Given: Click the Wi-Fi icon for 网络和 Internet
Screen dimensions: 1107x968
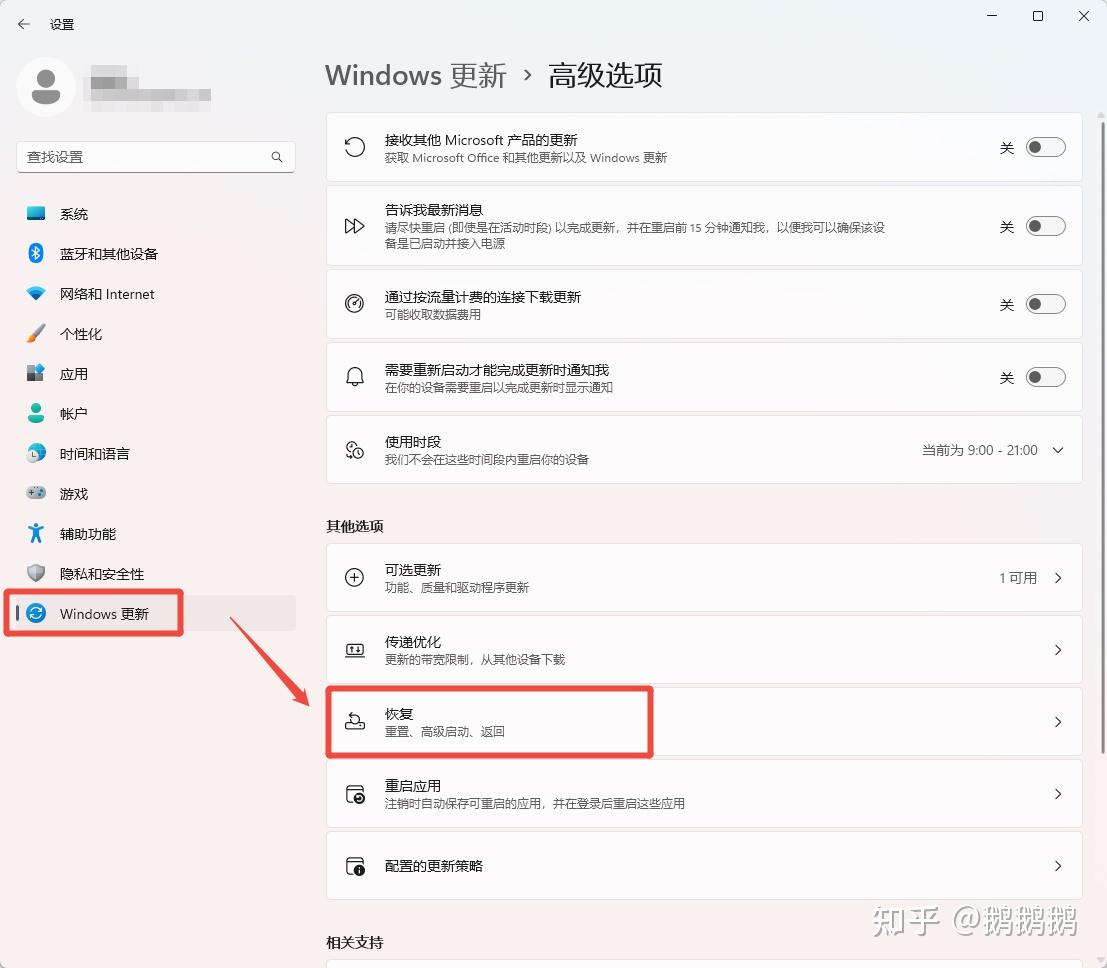Looking at the screenshot, I should (36, 293).
